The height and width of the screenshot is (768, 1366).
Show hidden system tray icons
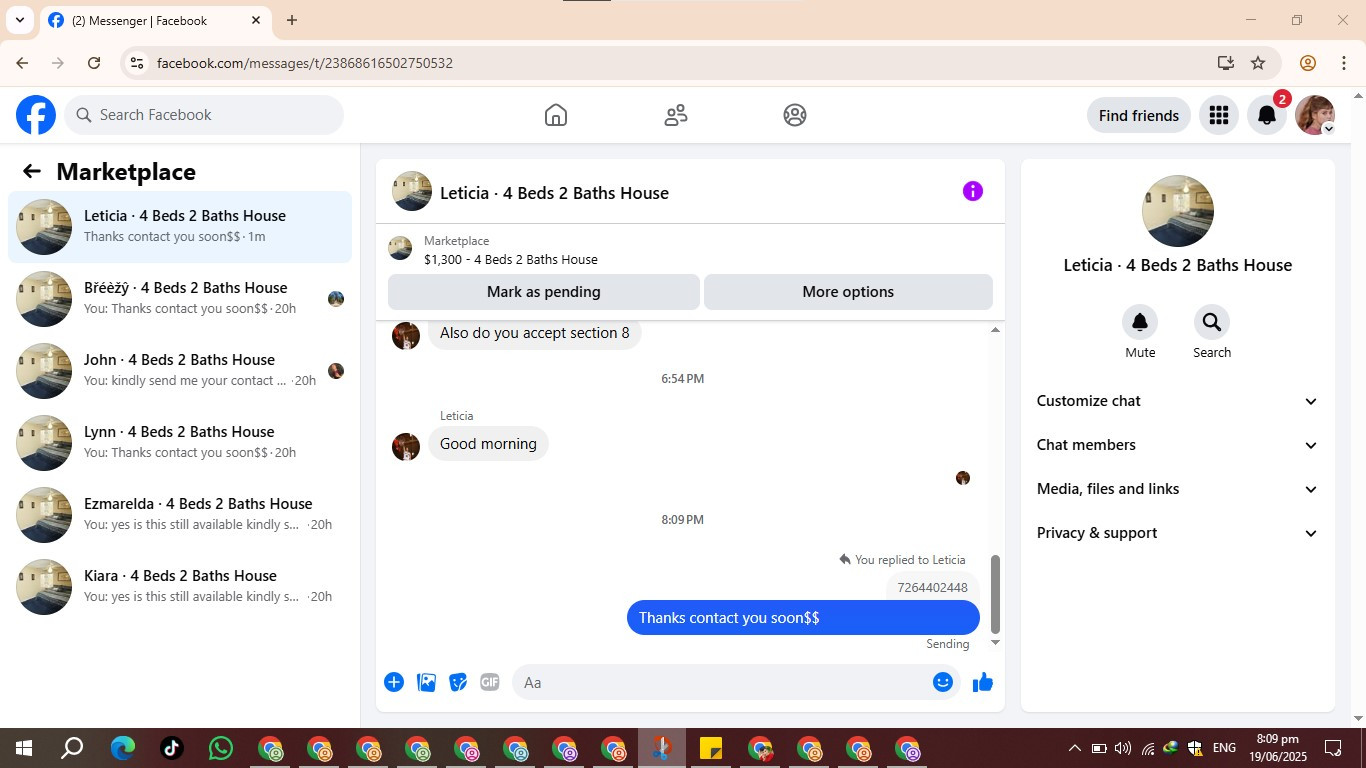click(x=1075, y=748)
